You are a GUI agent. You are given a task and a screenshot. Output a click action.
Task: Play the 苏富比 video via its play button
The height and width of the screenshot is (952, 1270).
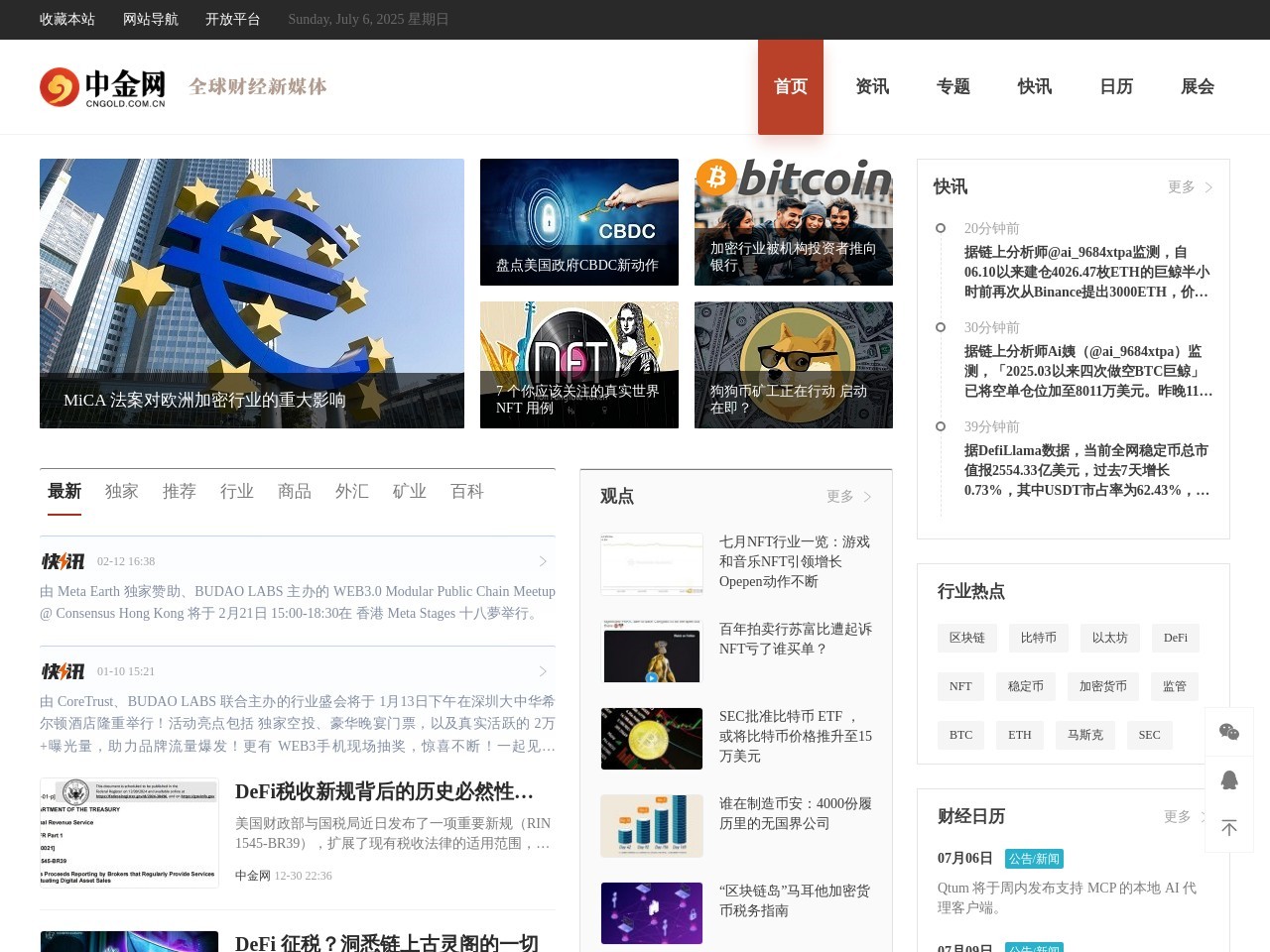click(652, 677)
